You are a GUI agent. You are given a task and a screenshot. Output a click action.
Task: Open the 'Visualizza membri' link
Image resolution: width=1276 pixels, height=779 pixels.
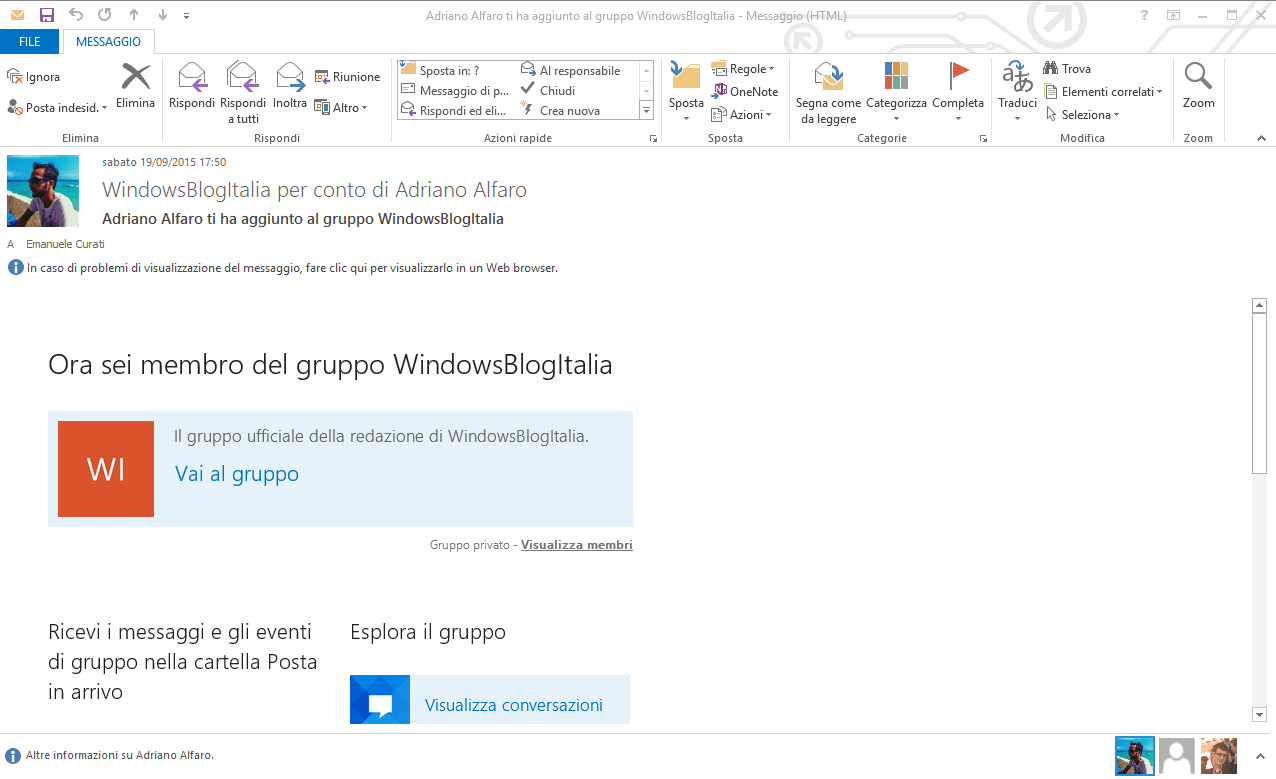point(577,545)
